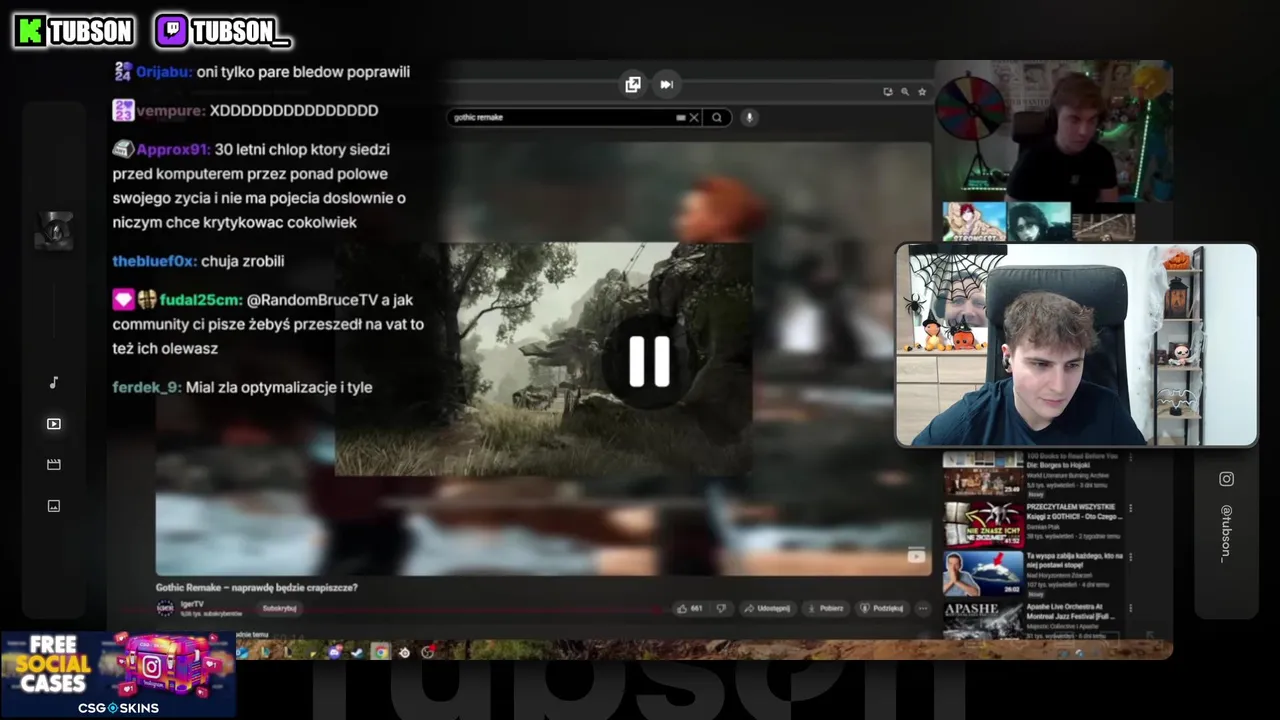Clear the 'gothic remake' search with X

click(x=694, y=117)
